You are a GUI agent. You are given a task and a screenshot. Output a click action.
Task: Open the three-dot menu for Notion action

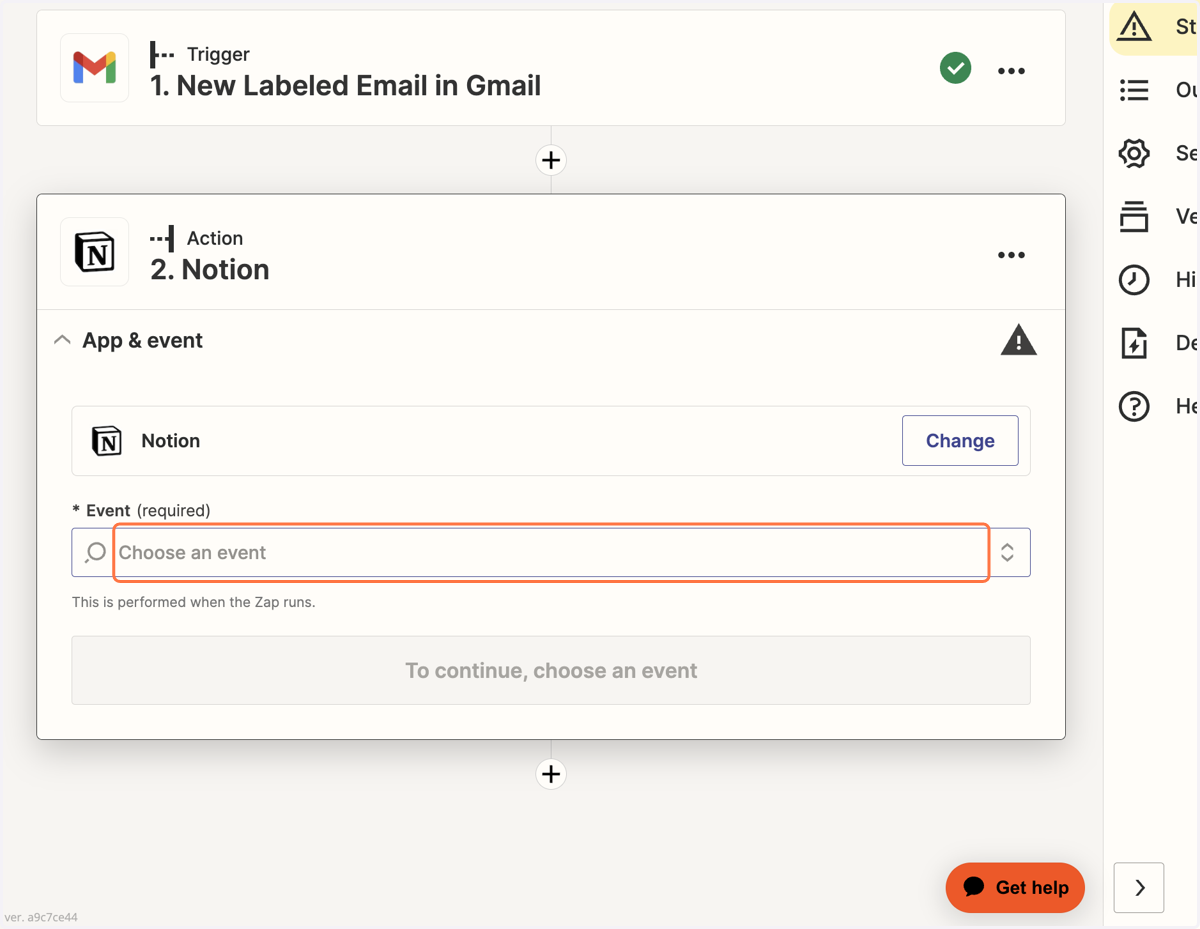pos(1011,255)
